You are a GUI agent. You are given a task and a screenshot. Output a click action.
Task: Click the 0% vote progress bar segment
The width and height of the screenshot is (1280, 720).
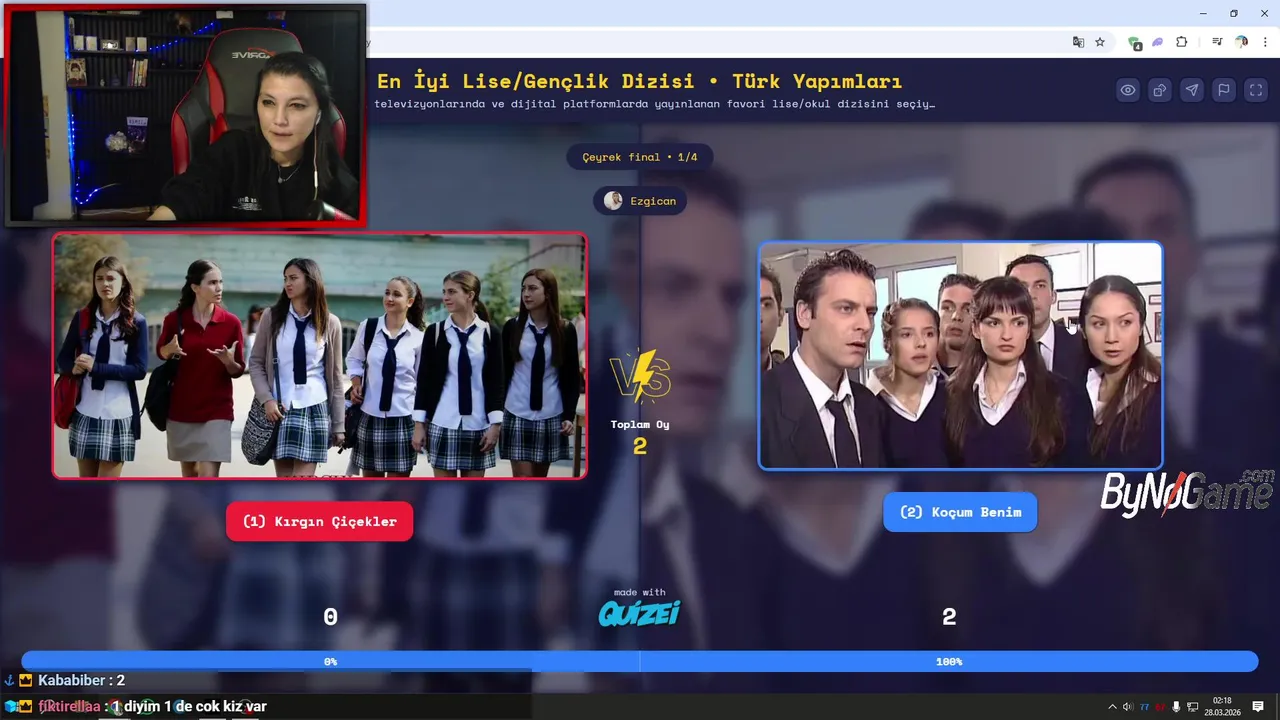[331, 662]
